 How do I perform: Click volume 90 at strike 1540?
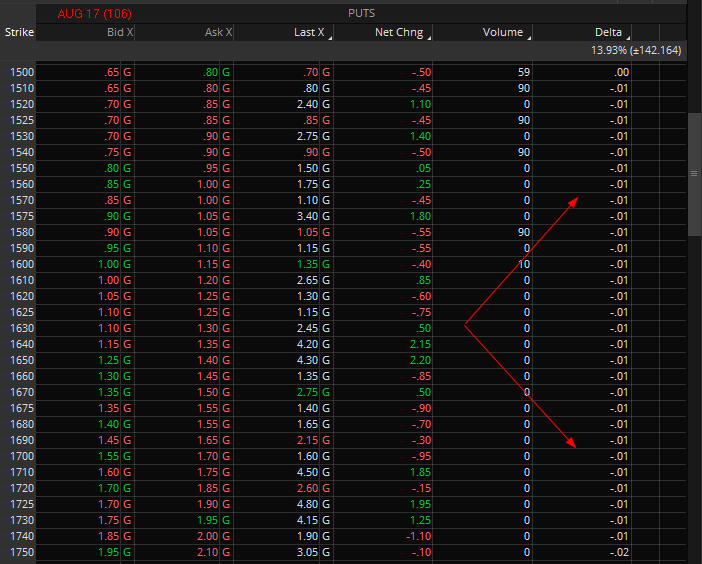(x=524, y=152)
